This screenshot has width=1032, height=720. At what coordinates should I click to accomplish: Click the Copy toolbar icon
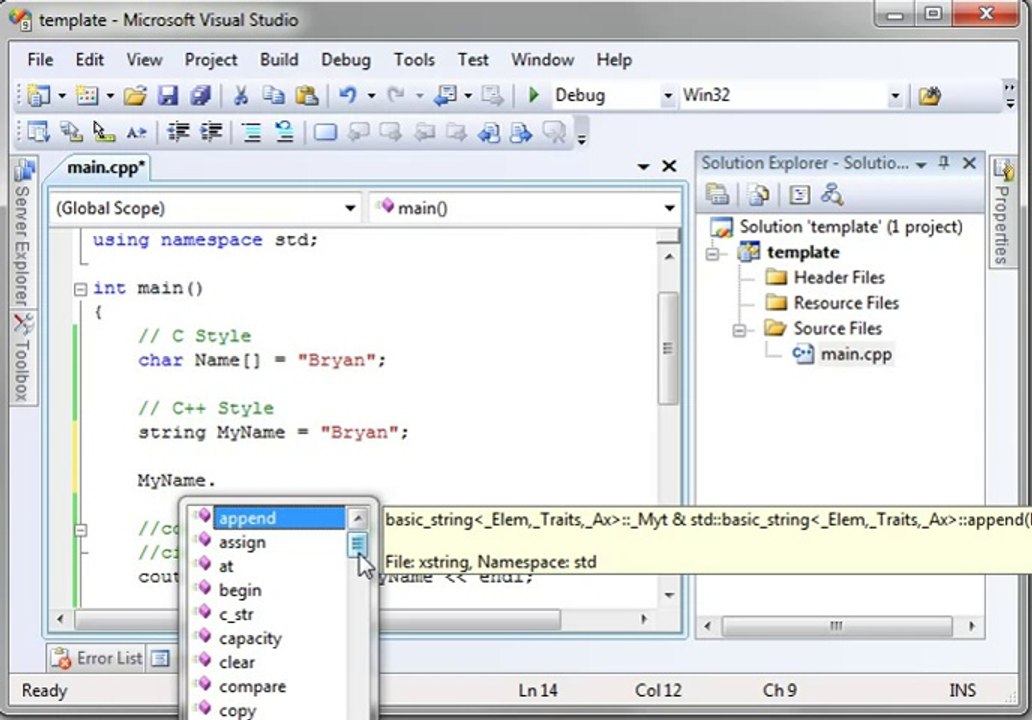click(x=273, y=96)
